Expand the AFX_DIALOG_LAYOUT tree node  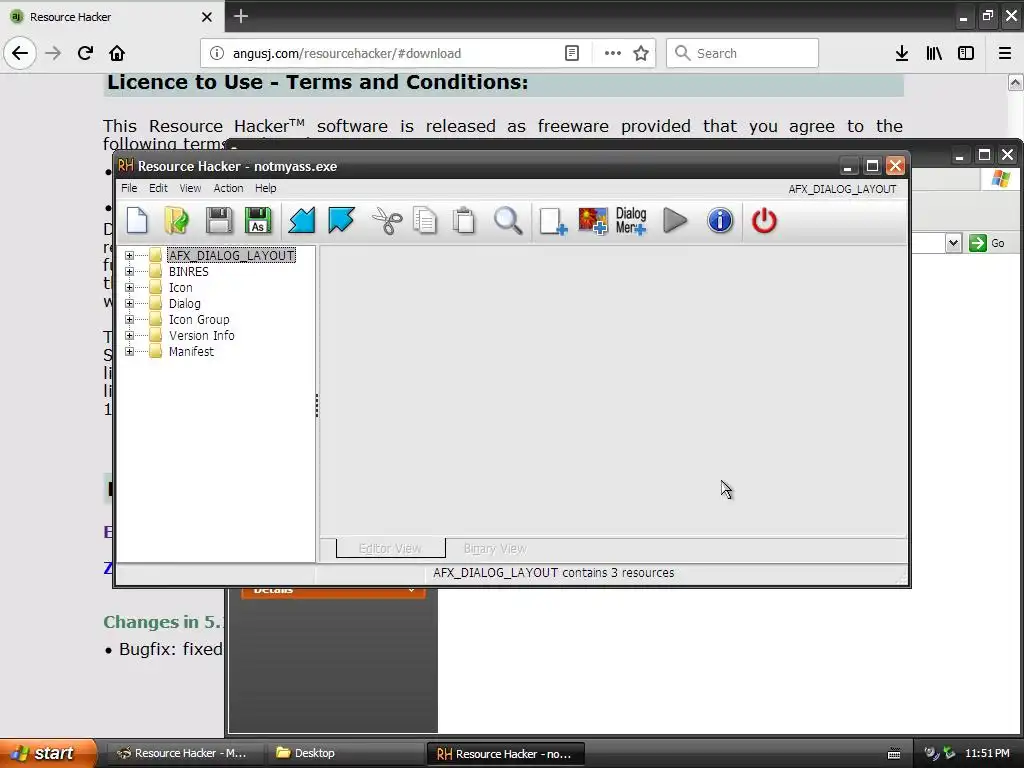point(129,255)
